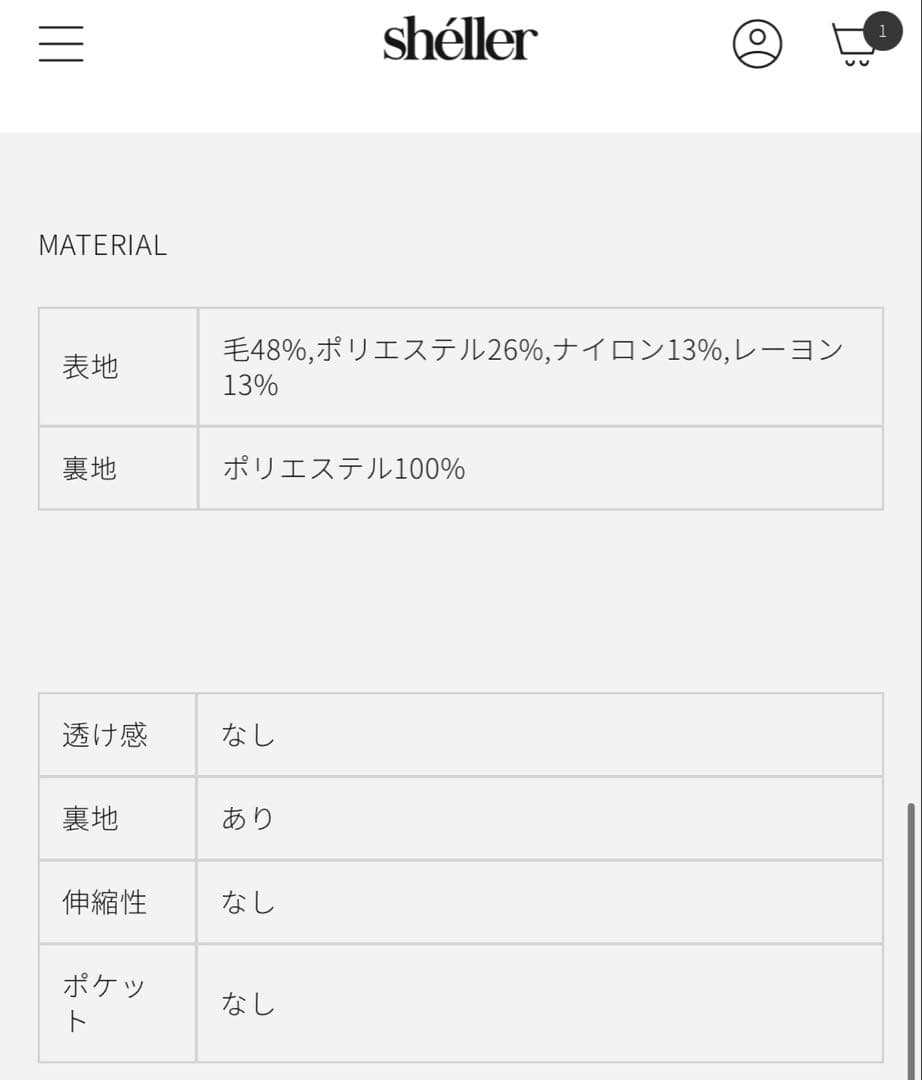Go home via the shéller logo
This screenshot has height=1080, width=922.
click(x=460, y=41)
